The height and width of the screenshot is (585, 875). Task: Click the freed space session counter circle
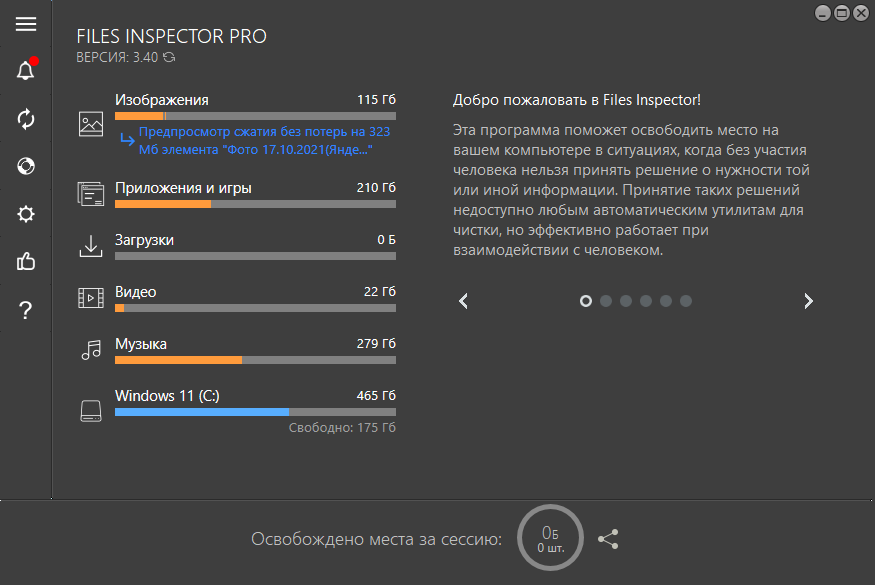pos(550,538)
